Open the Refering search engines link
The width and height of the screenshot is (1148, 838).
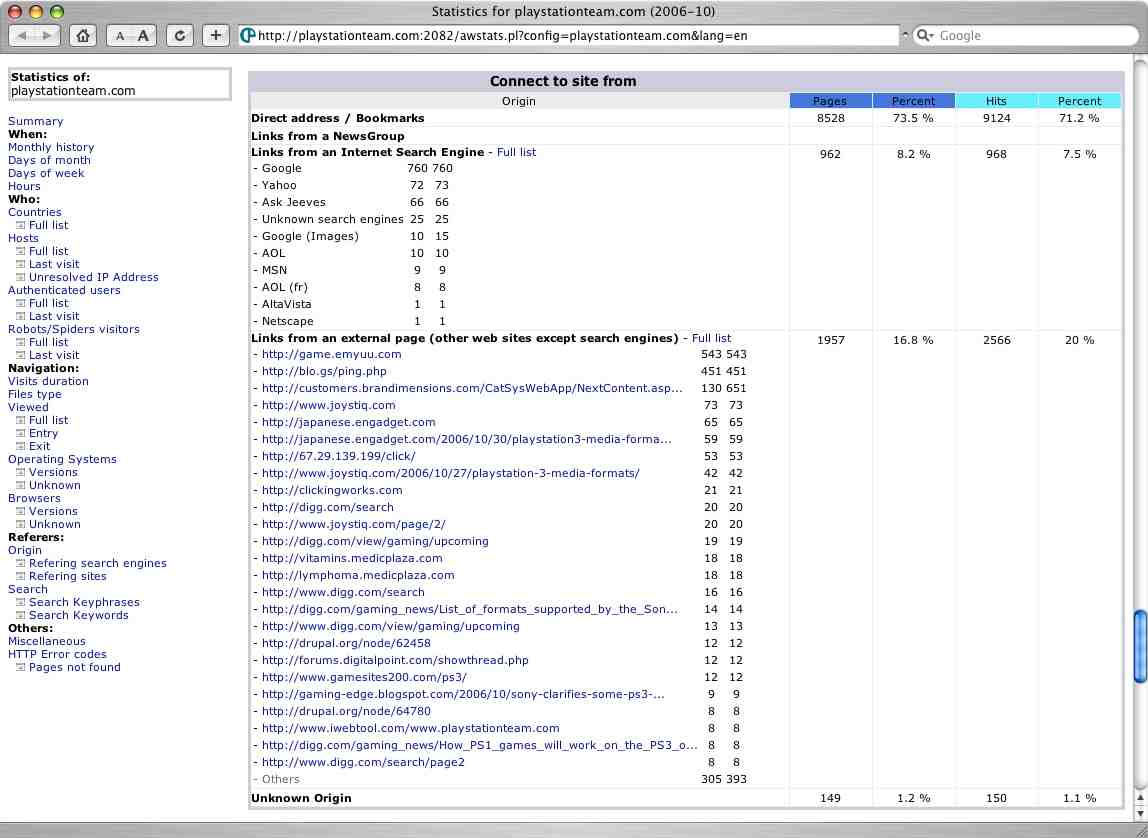[97, 563]
